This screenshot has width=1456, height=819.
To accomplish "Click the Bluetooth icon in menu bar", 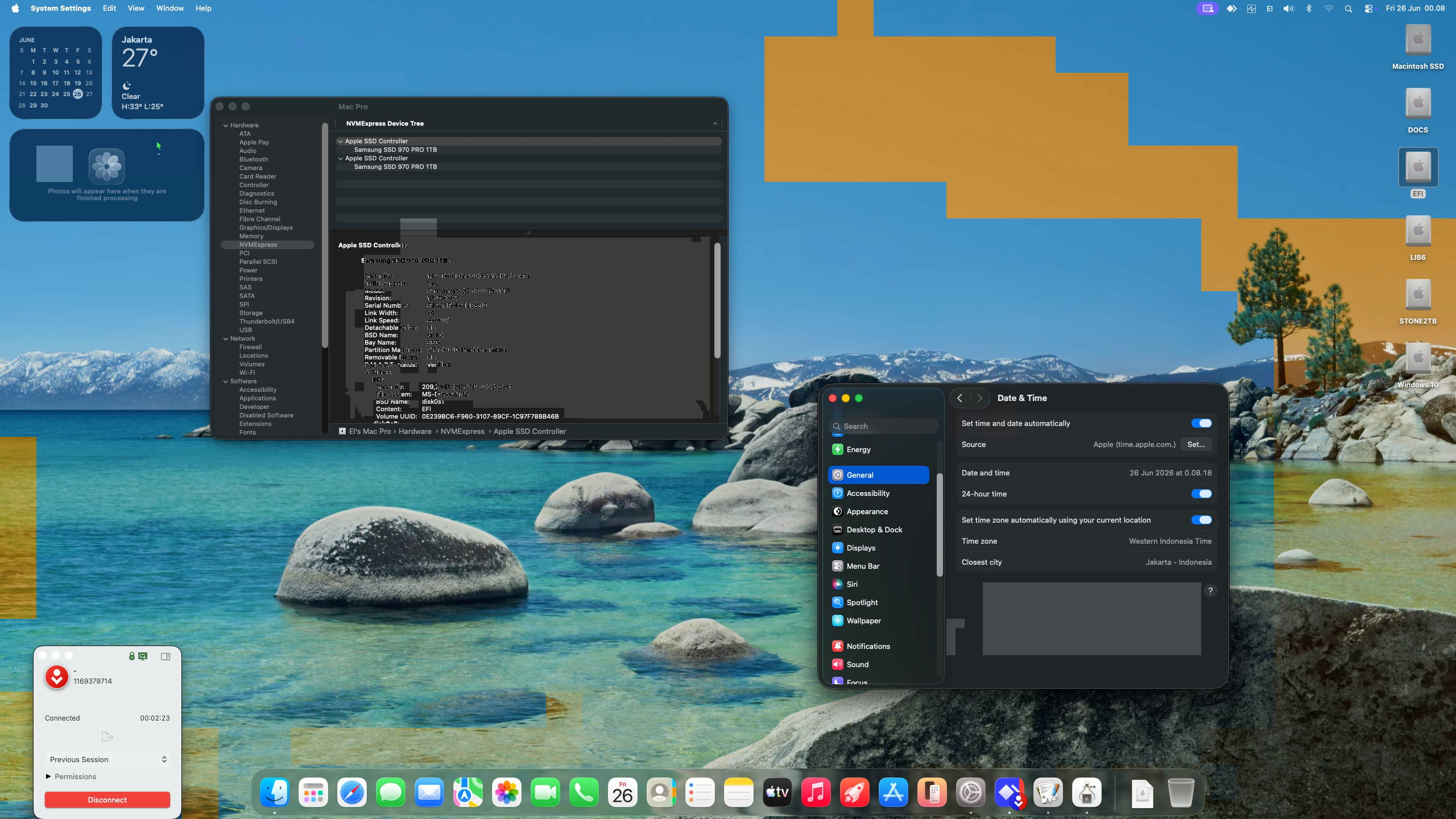I will 1309,9.
